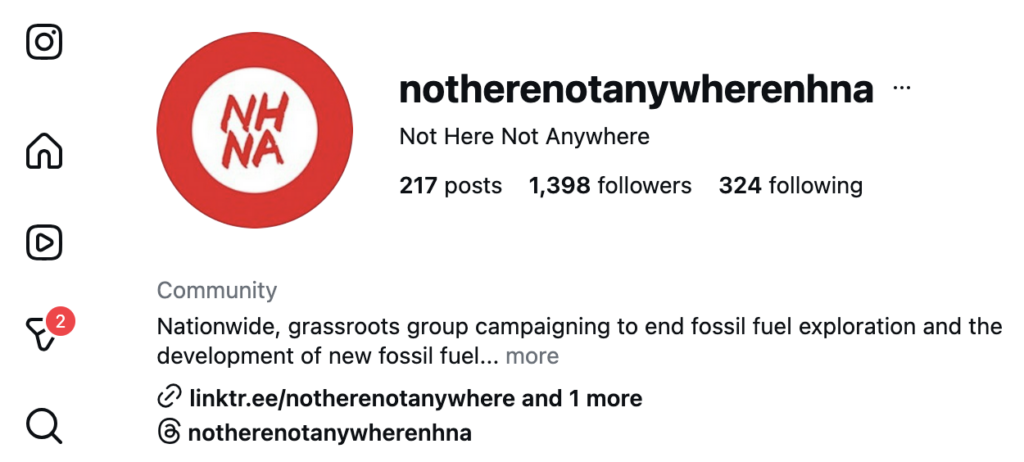This screenshot has height=462, width=1024.
Task: Click the Instagram logo icon
Action: click(x=44, y=42)
